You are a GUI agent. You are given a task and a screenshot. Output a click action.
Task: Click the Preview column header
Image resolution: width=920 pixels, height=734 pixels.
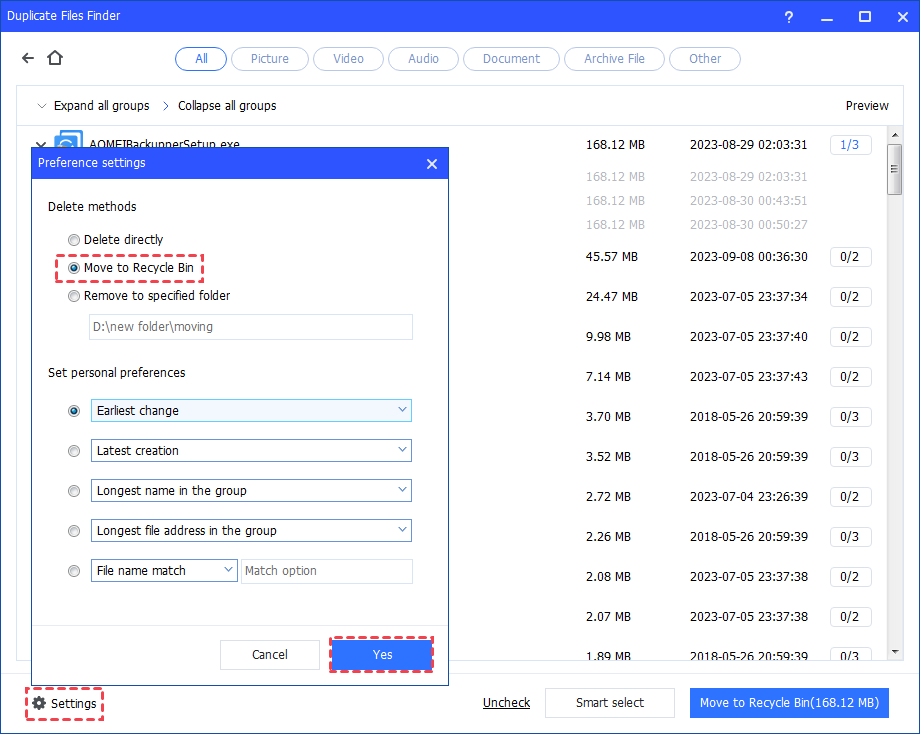coord(867,106)
